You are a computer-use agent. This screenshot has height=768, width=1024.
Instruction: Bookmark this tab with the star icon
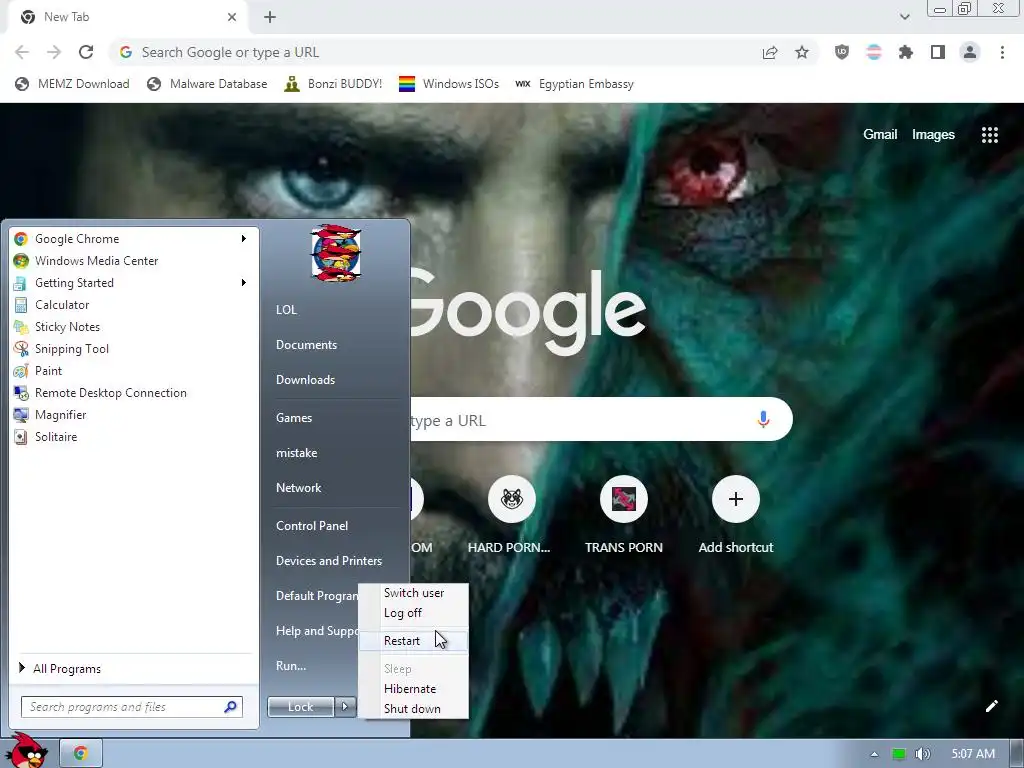coord(802,52)
